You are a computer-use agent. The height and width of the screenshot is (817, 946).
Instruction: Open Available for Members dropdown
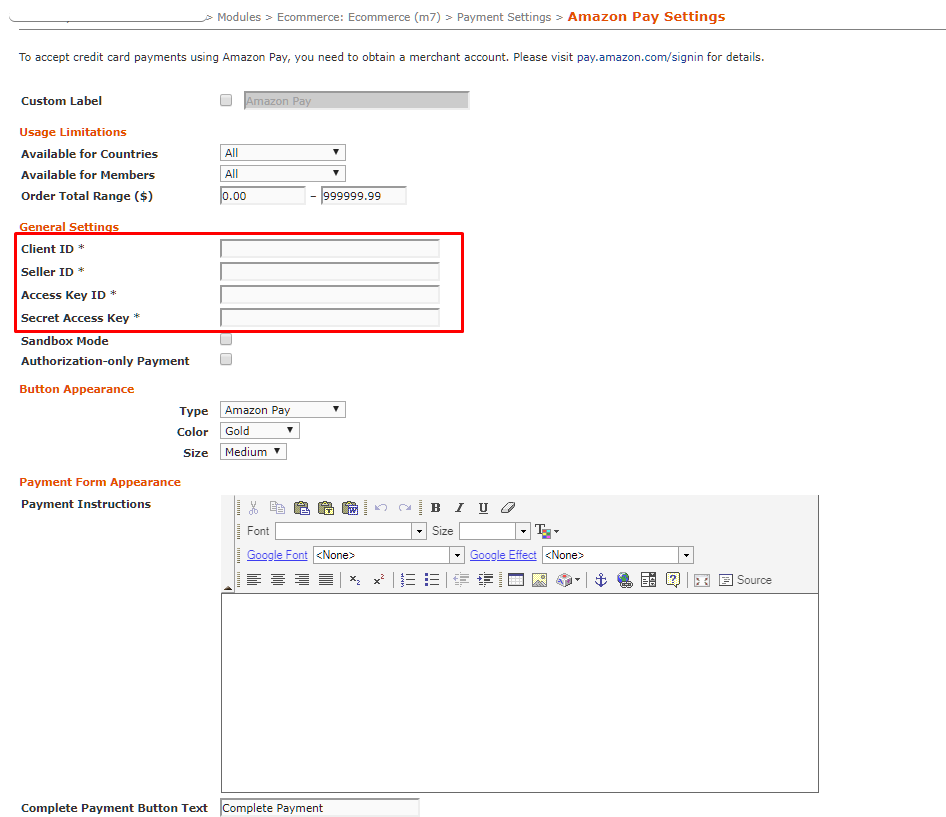282,174
